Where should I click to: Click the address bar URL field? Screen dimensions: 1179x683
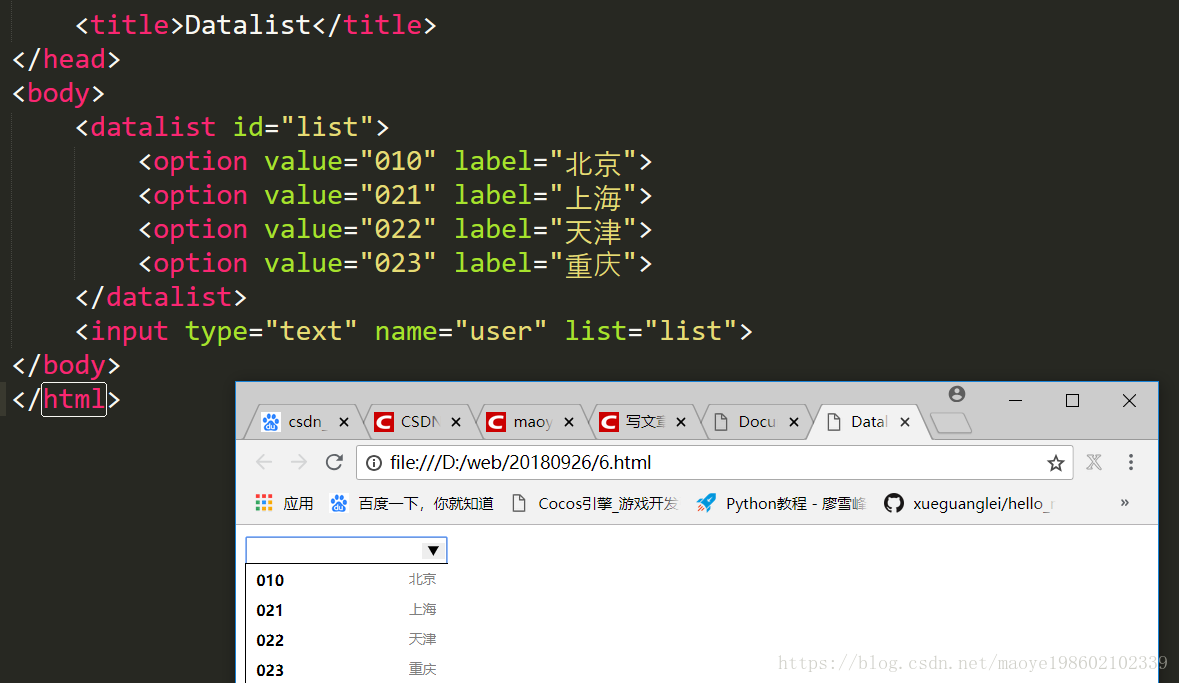pos(714,463)
